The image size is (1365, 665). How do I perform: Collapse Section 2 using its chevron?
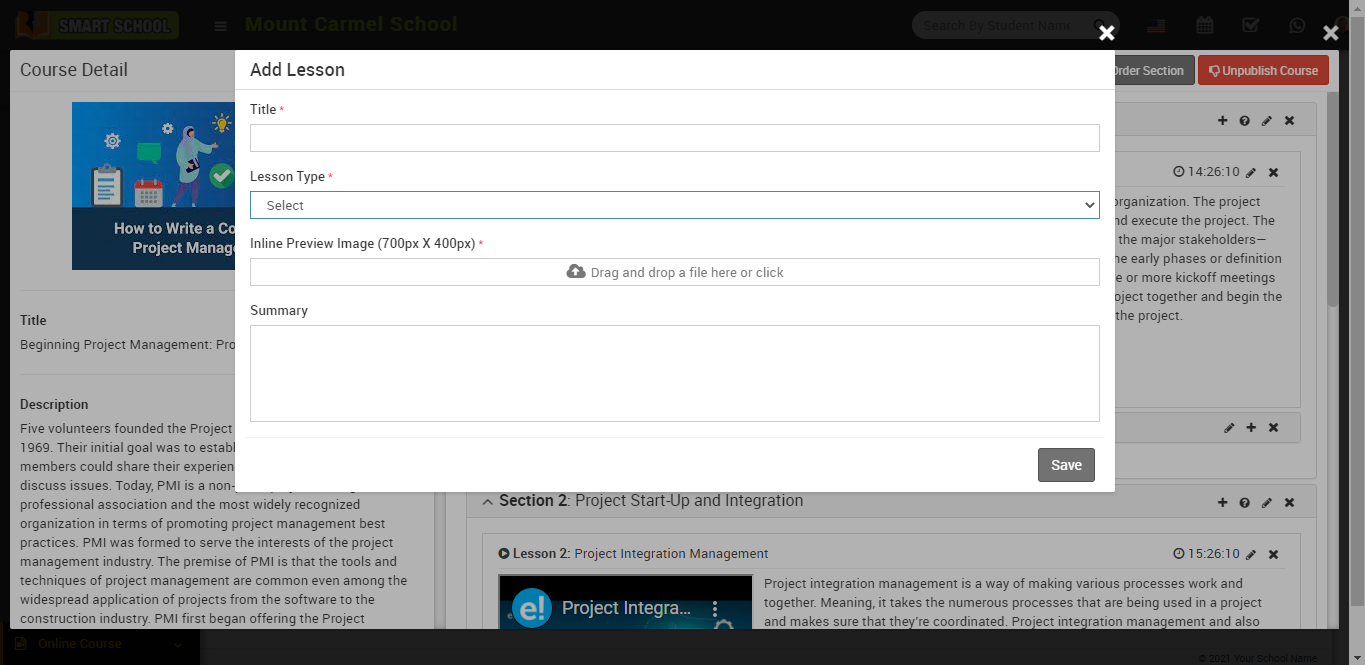488,502
